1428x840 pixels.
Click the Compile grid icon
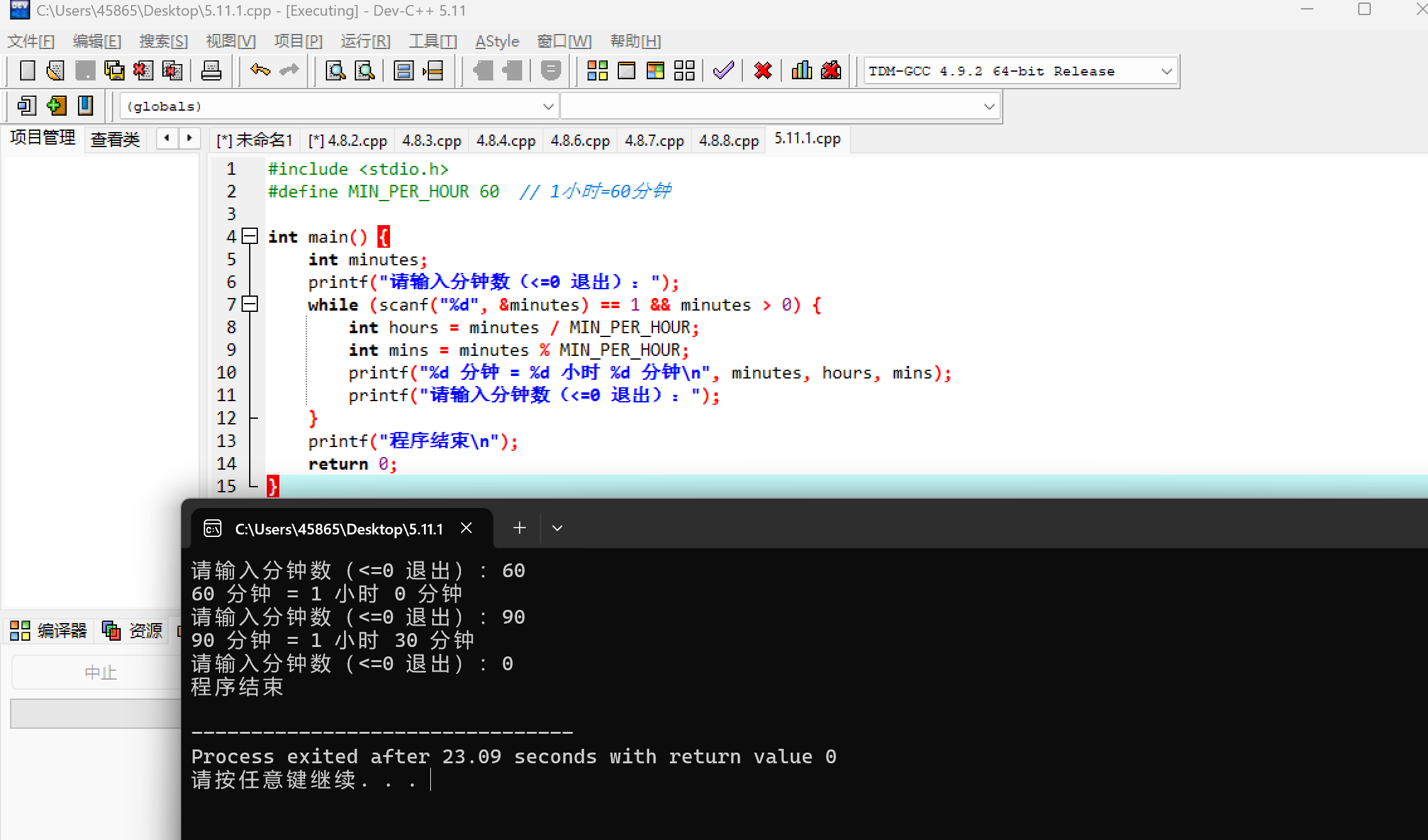(x=597, y=70)
